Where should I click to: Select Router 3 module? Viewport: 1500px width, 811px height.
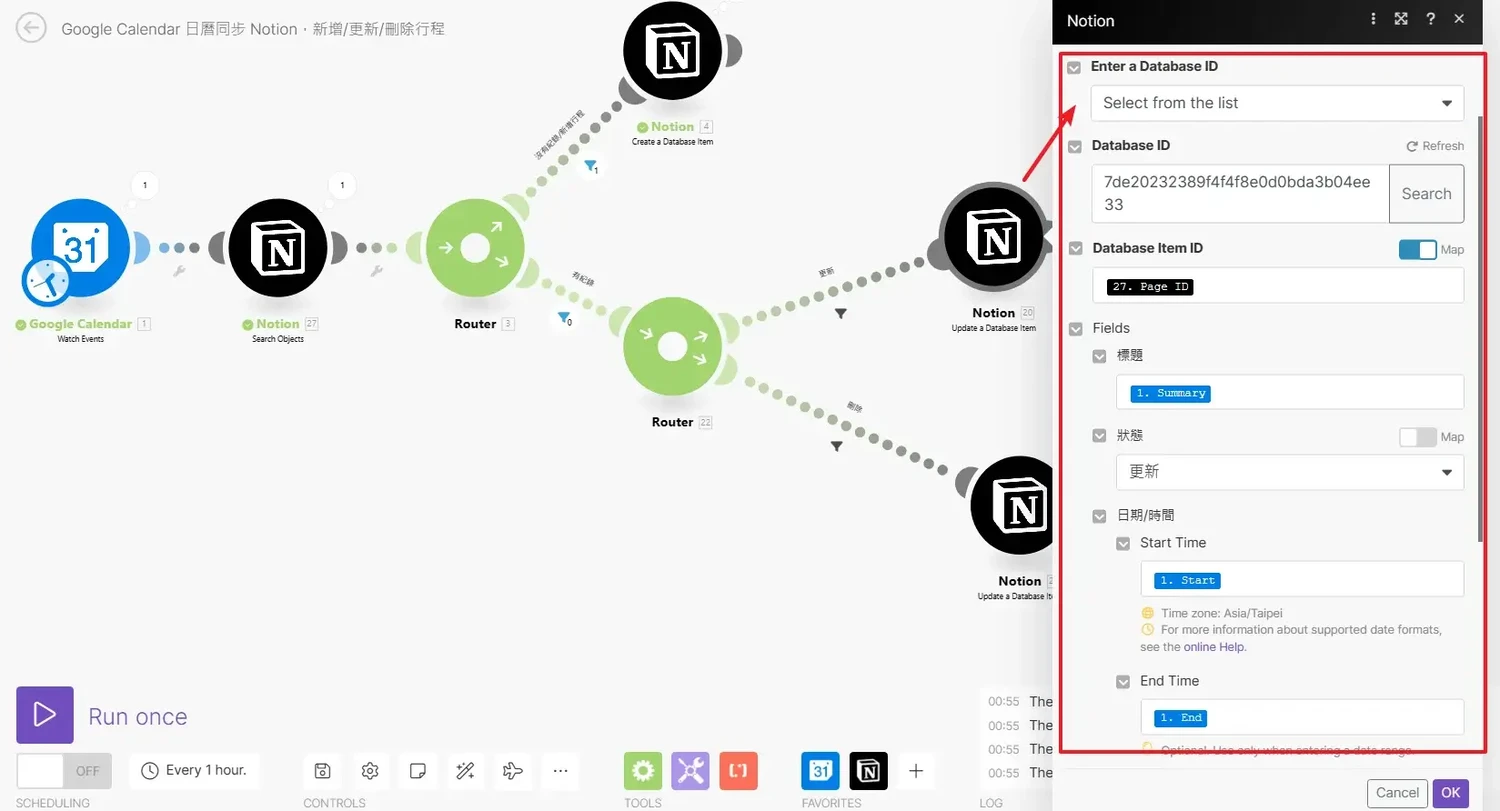click(x=475, y=247)
